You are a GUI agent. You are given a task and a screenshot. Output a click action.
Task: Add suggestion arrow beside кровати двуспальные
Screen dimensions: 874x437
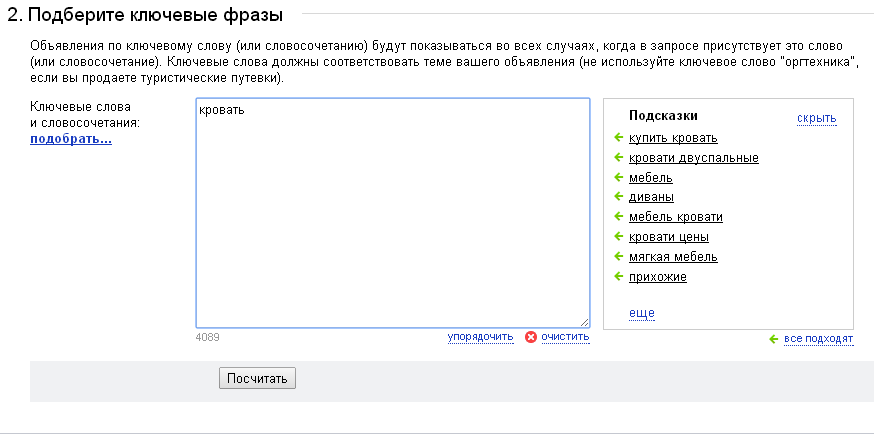click(618, 158)
